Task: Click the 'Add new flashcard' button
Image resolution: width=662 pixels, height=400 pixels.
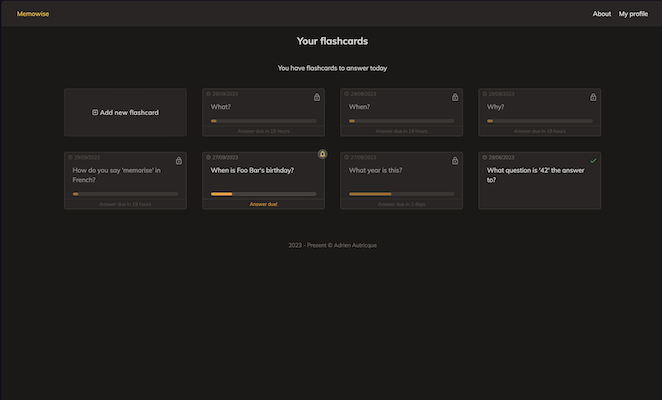Action: [x=125, y=113]
